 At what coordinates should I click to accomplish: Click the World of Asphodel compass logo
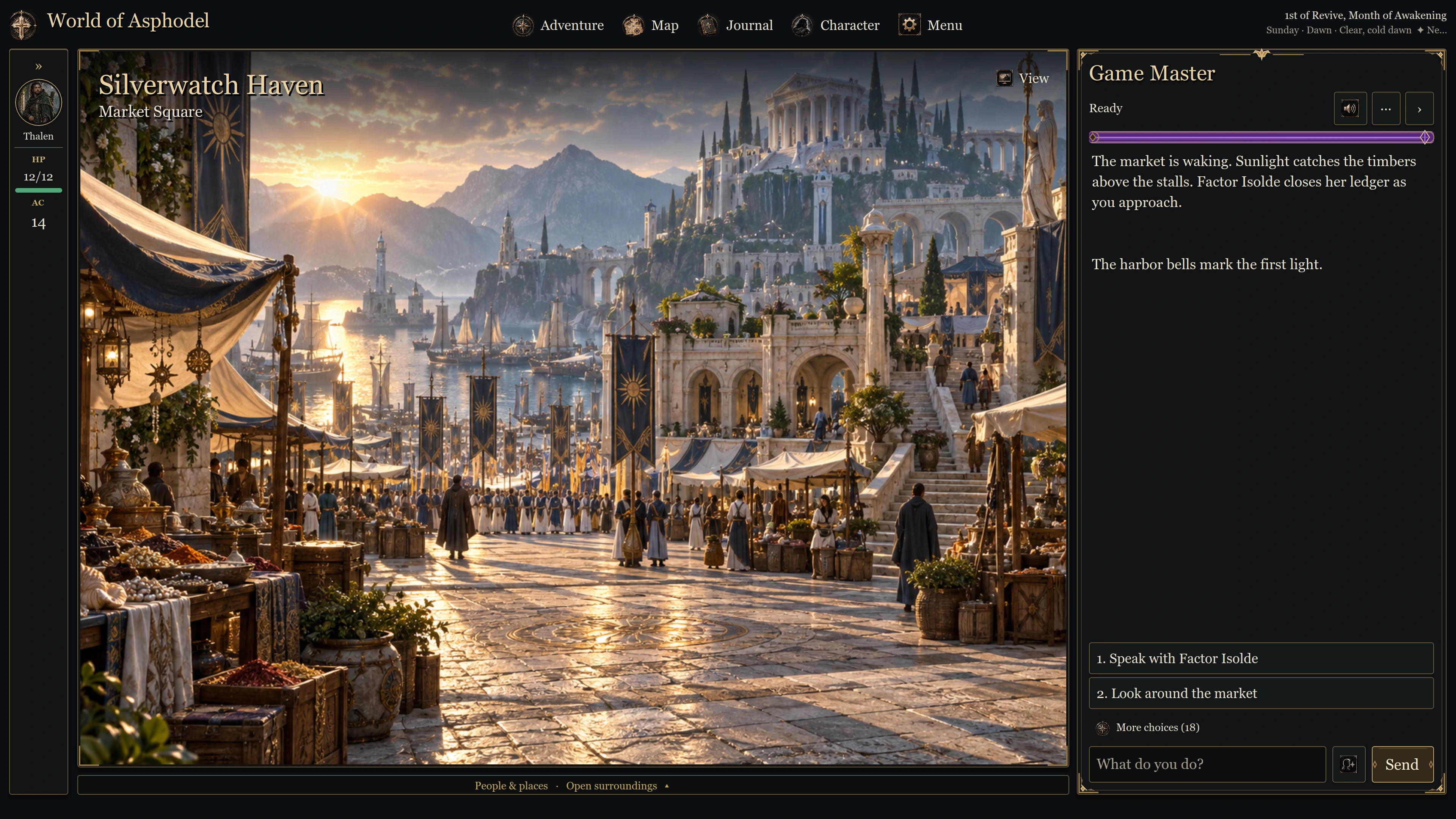(x=23, y=25)
